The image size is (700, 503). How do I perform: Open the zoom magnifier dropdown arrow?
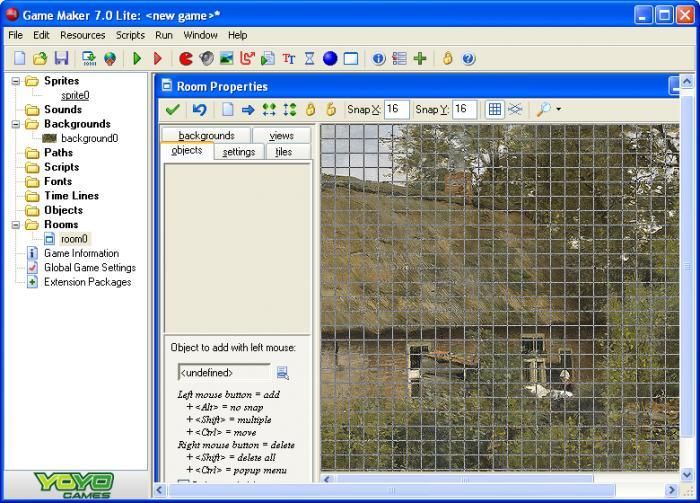tap(558, 110)
